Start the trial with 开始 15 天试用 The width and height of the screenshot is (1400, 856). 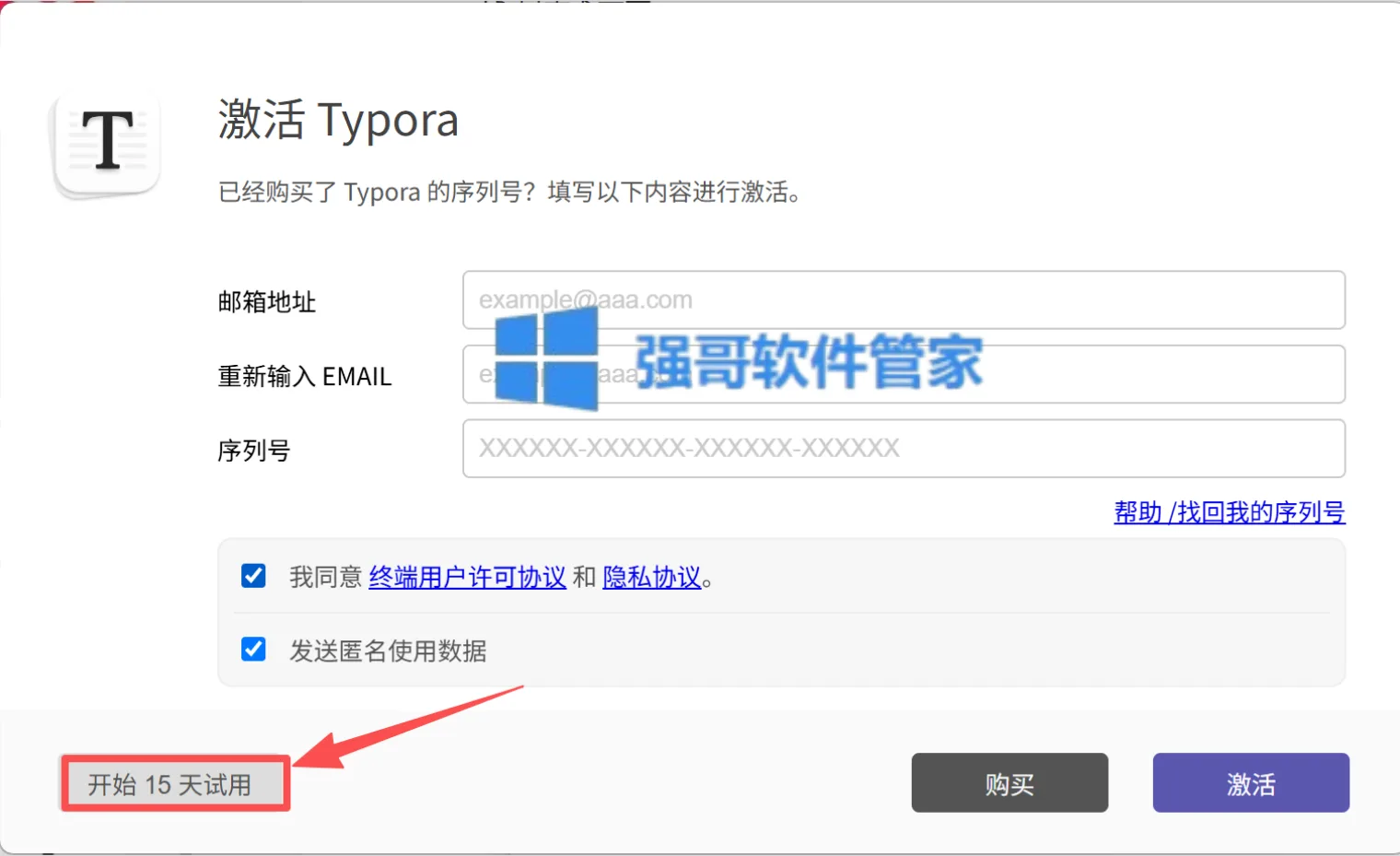click(175, 784)
